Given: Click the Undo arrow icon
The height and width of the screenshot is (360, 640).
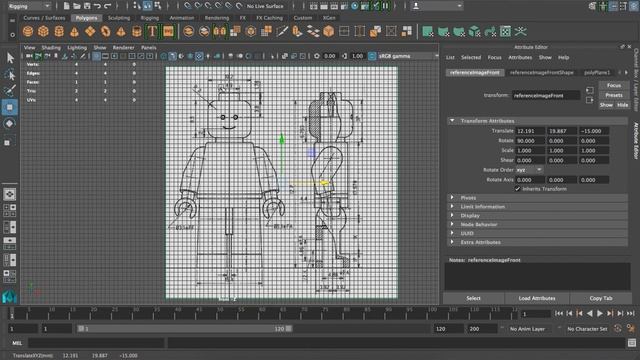Looking at the screenshot, I should (x=97, y=6).
